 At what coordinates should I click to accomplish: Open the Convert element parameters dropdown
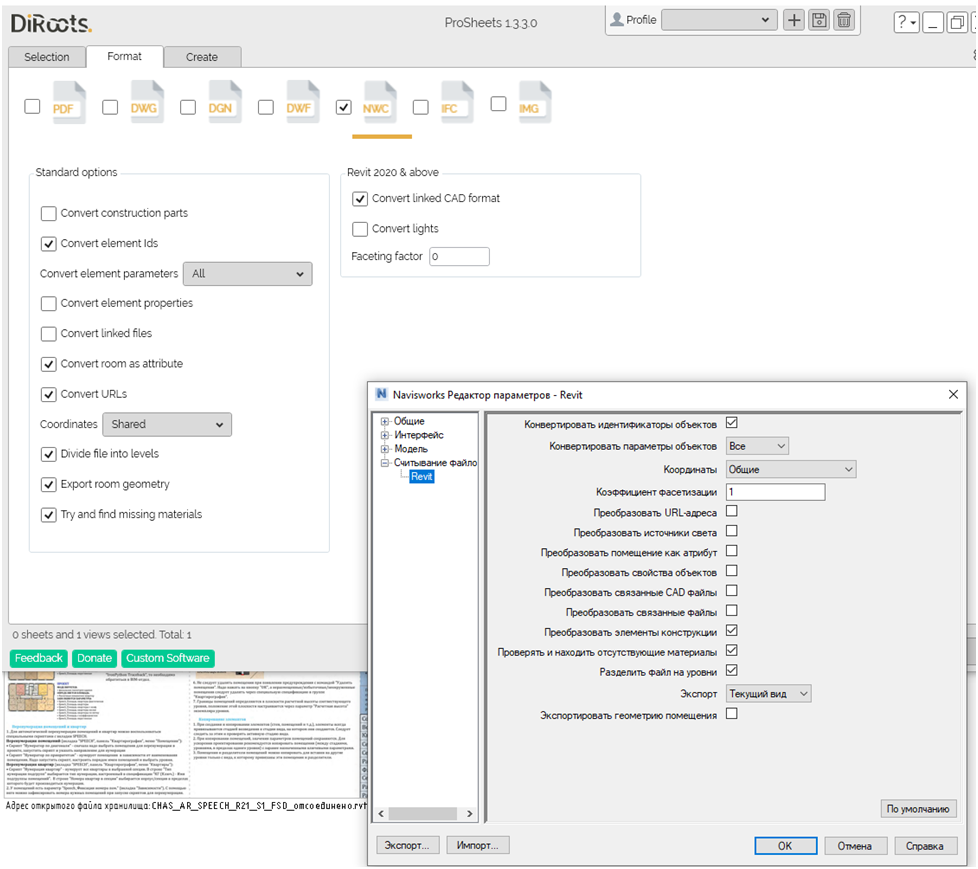tap(247, 274)
